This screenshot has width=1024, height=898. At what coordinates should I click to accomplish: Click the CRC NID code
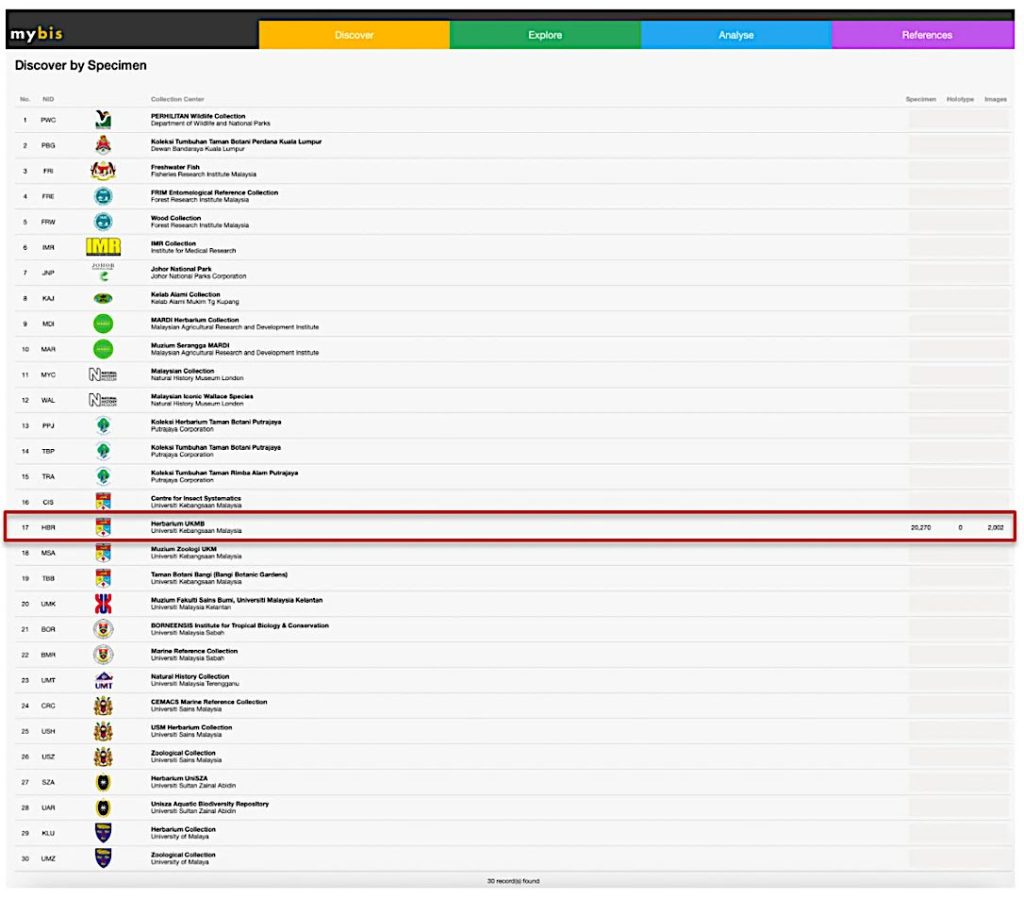click(x=48, y=706)
